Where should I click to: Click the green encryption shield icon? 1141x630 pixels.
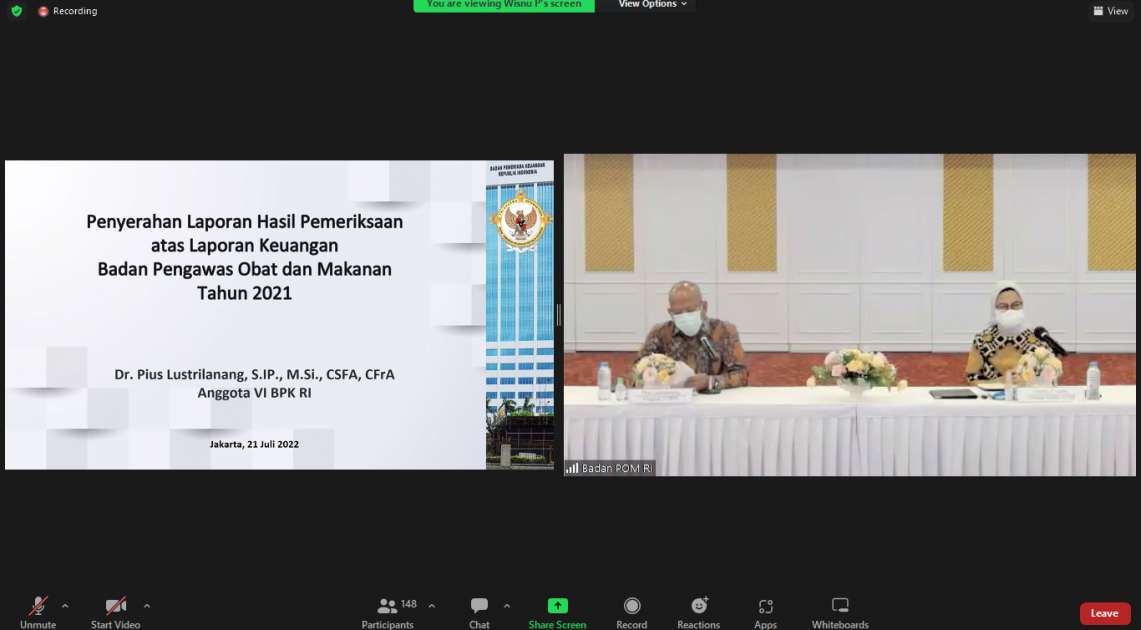point(16,11)
